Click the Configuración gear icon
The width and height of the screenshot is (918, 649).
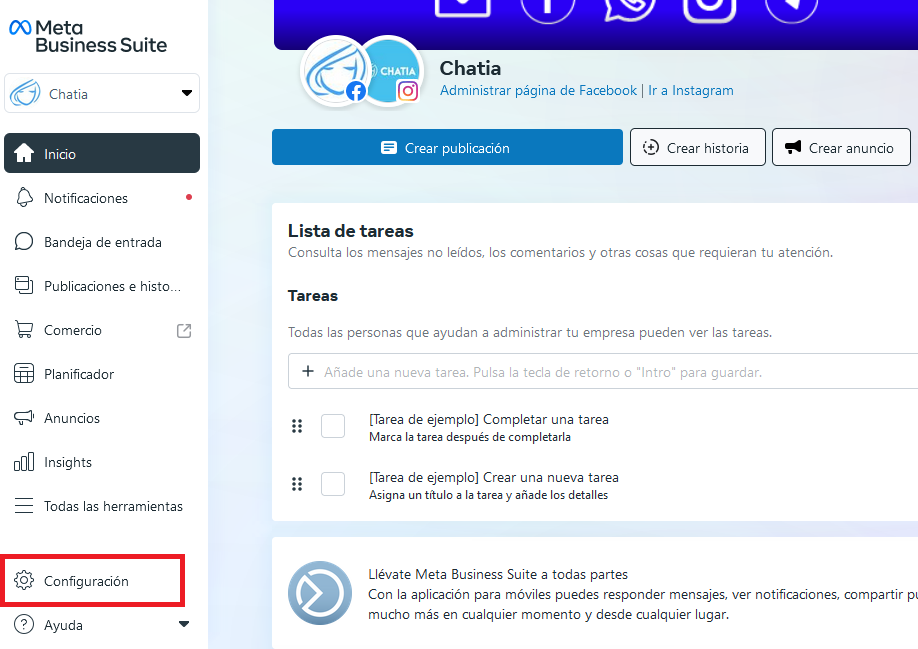point(24,580)
